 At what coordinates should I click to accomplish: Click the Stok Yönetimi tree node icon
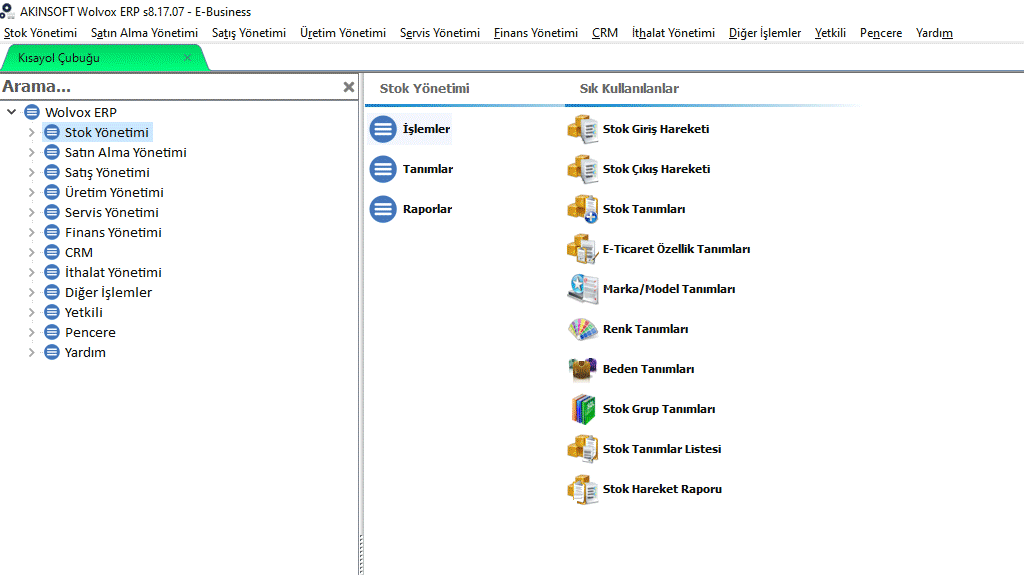point(52,132)
